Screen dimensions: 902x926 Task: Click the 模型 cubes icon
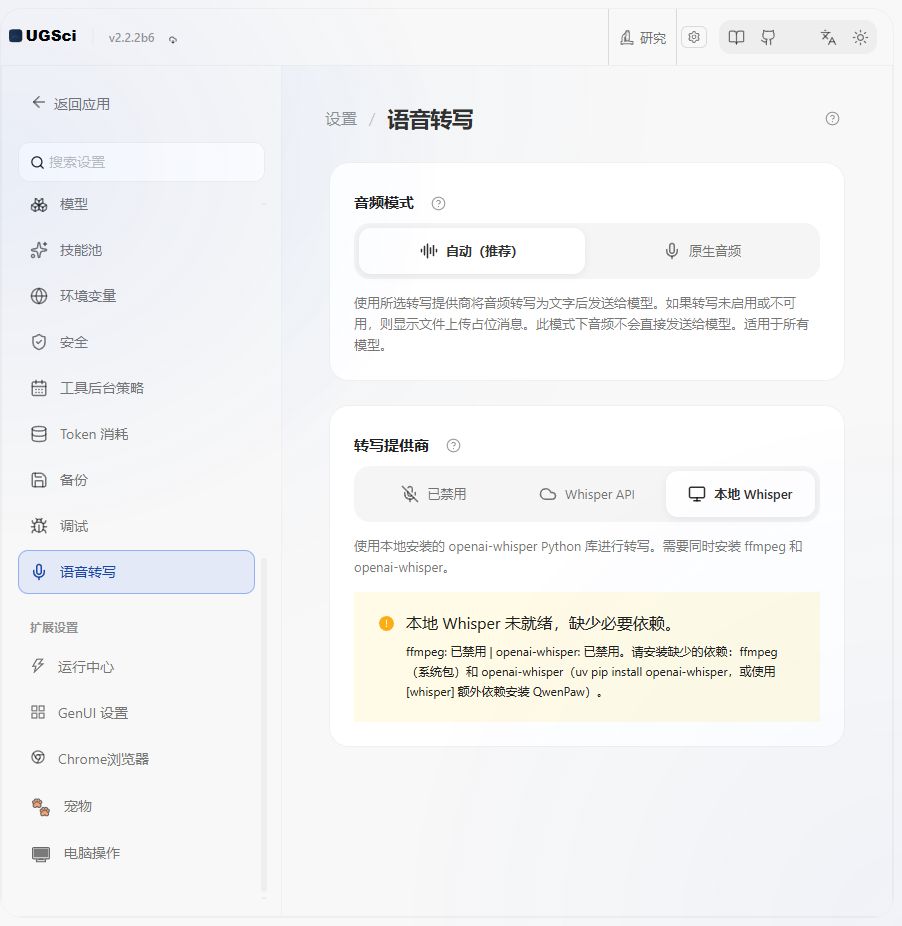coord(39,205)
